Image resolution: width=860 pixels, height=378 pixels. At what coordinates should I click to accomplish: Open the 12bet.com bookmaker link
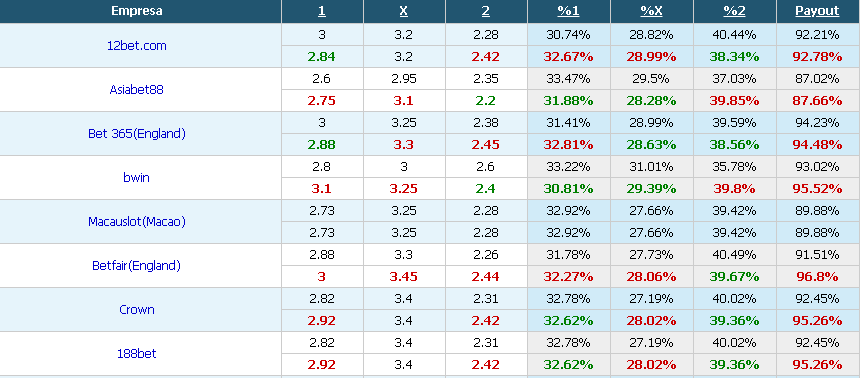[137, 46]
